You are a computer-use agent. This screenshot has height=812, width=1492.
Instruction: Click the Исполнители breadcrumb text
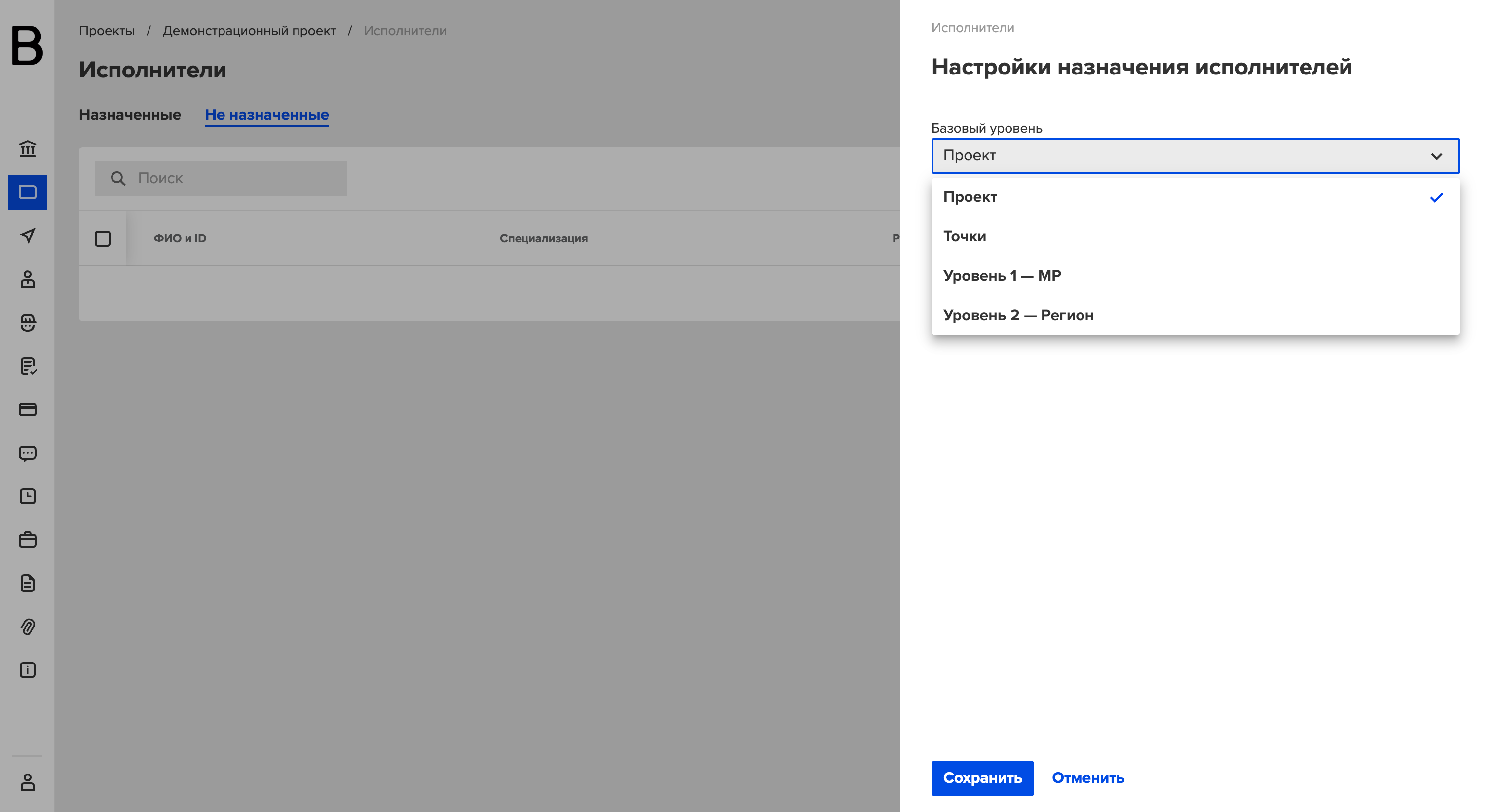pos(405,31)
